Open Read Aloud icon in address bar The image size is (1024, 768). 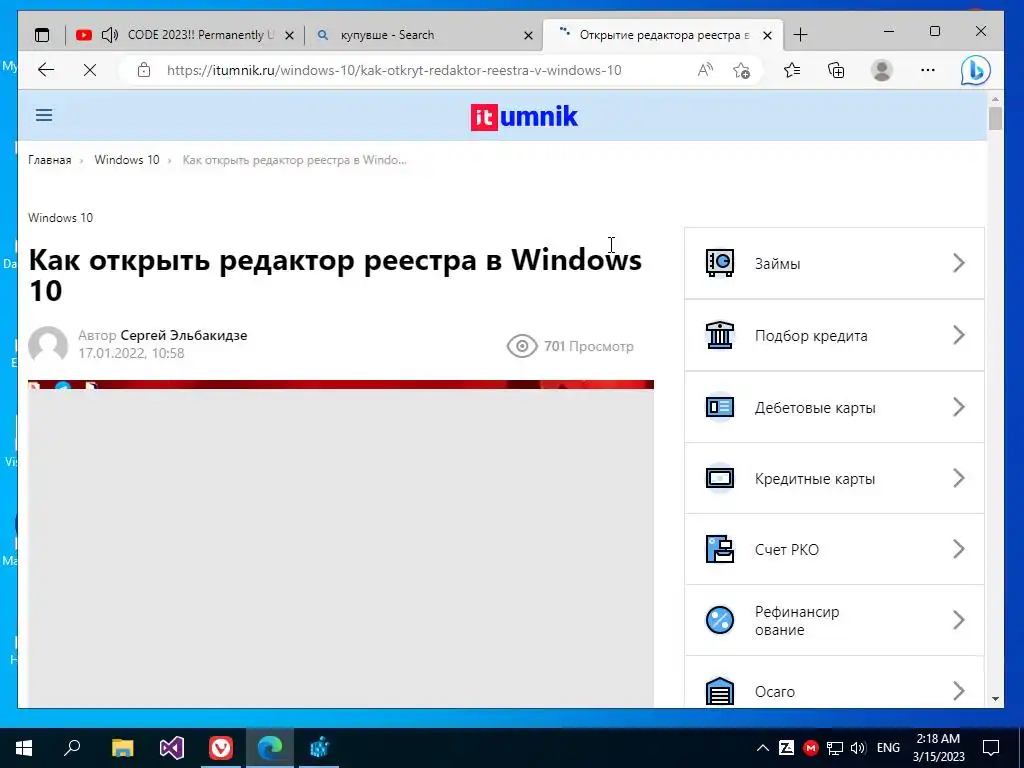pyautogui.click(x=705, y=70)
